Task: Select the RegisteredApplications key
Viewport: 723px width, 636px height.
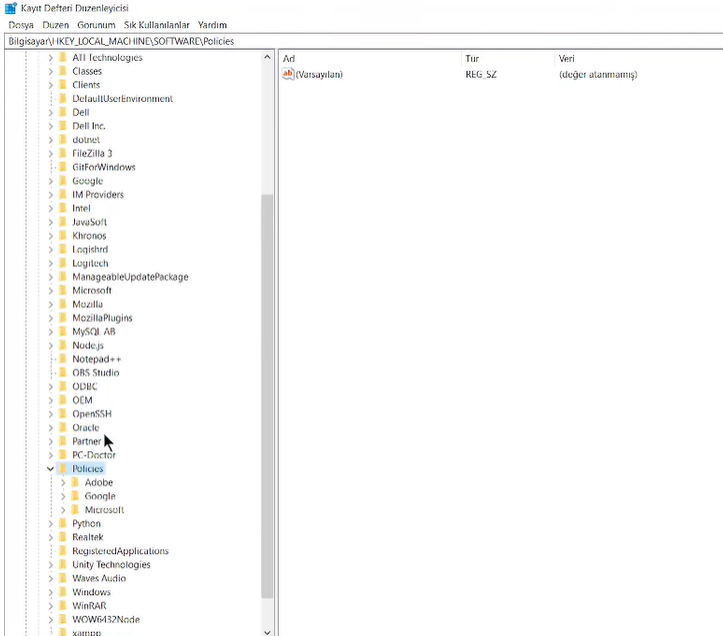Action: pos(120,551)
